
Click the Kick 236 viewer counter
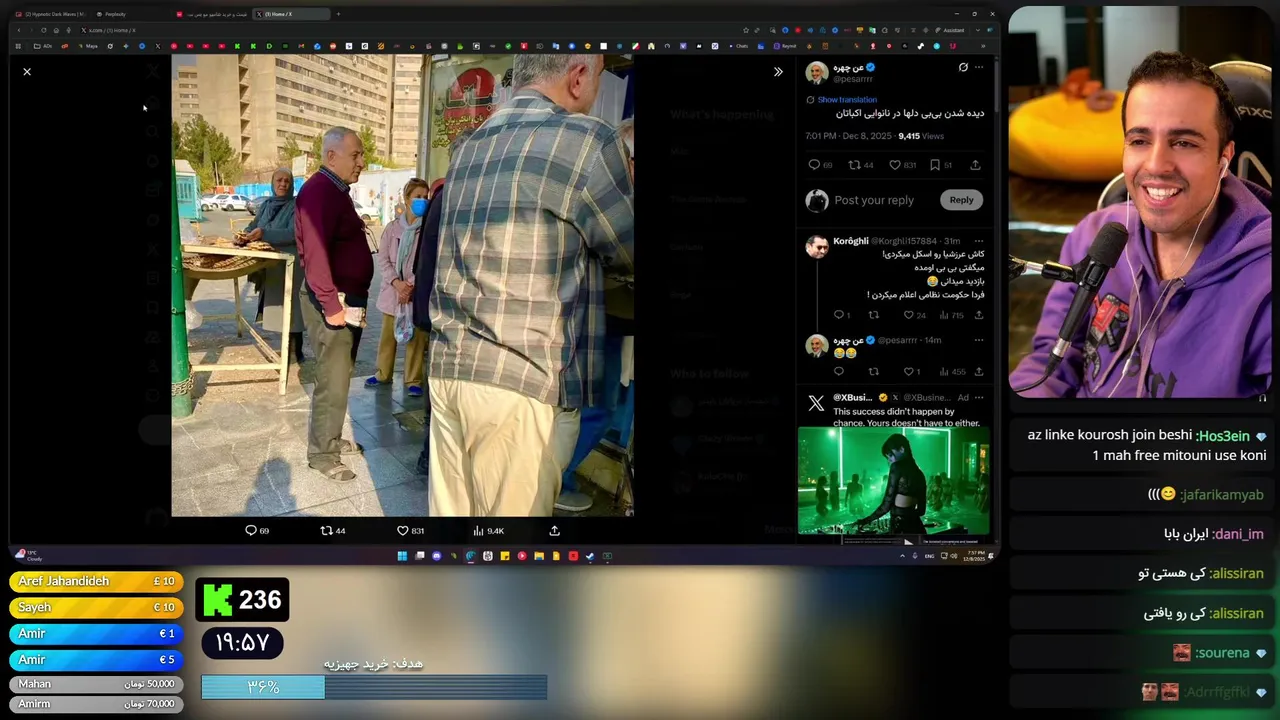pyautogui.click(x=242, y=600)
